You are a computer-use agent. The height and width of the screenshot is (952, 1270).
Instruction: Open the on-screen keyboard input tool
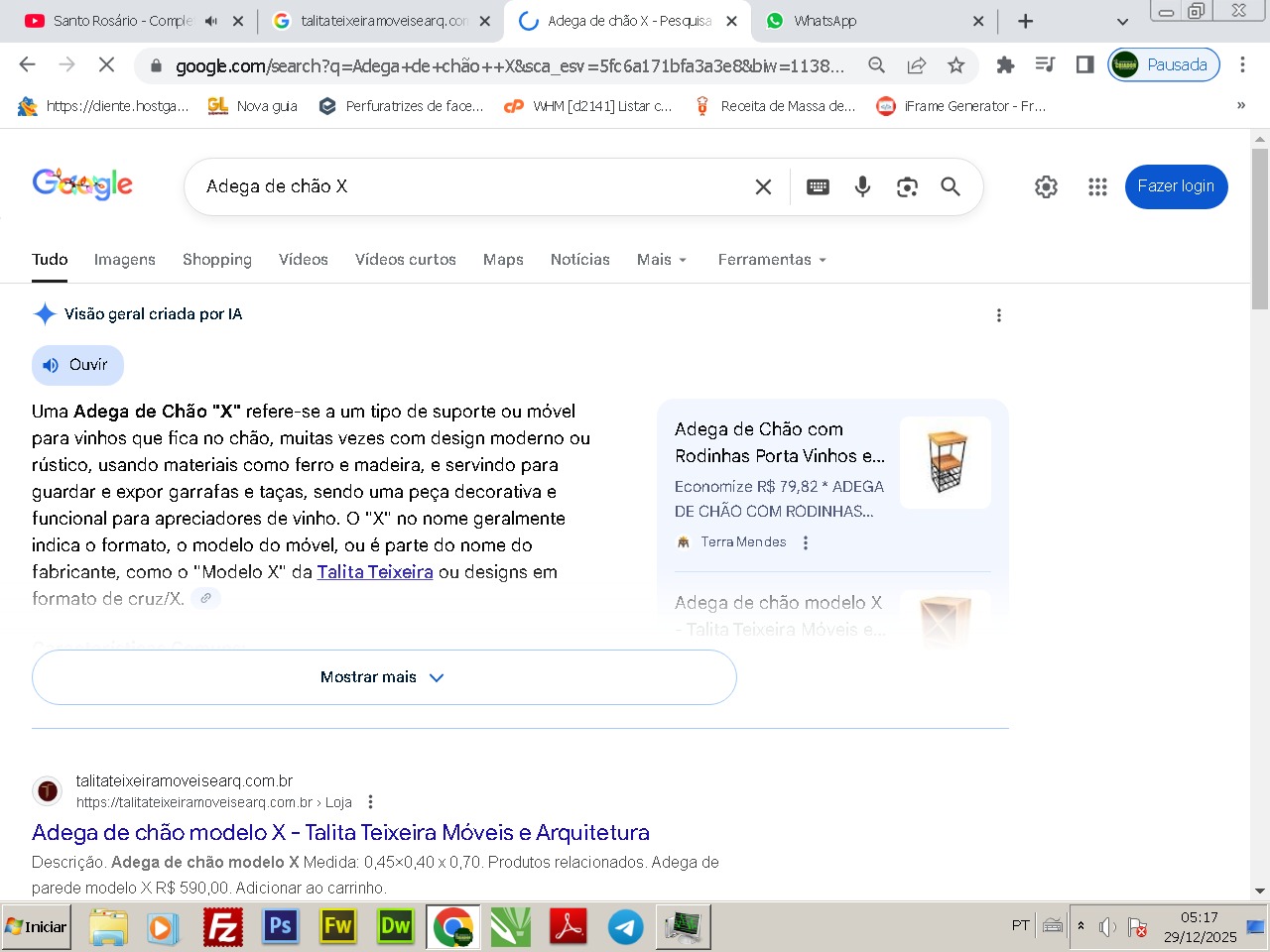(x=818, y=186)
